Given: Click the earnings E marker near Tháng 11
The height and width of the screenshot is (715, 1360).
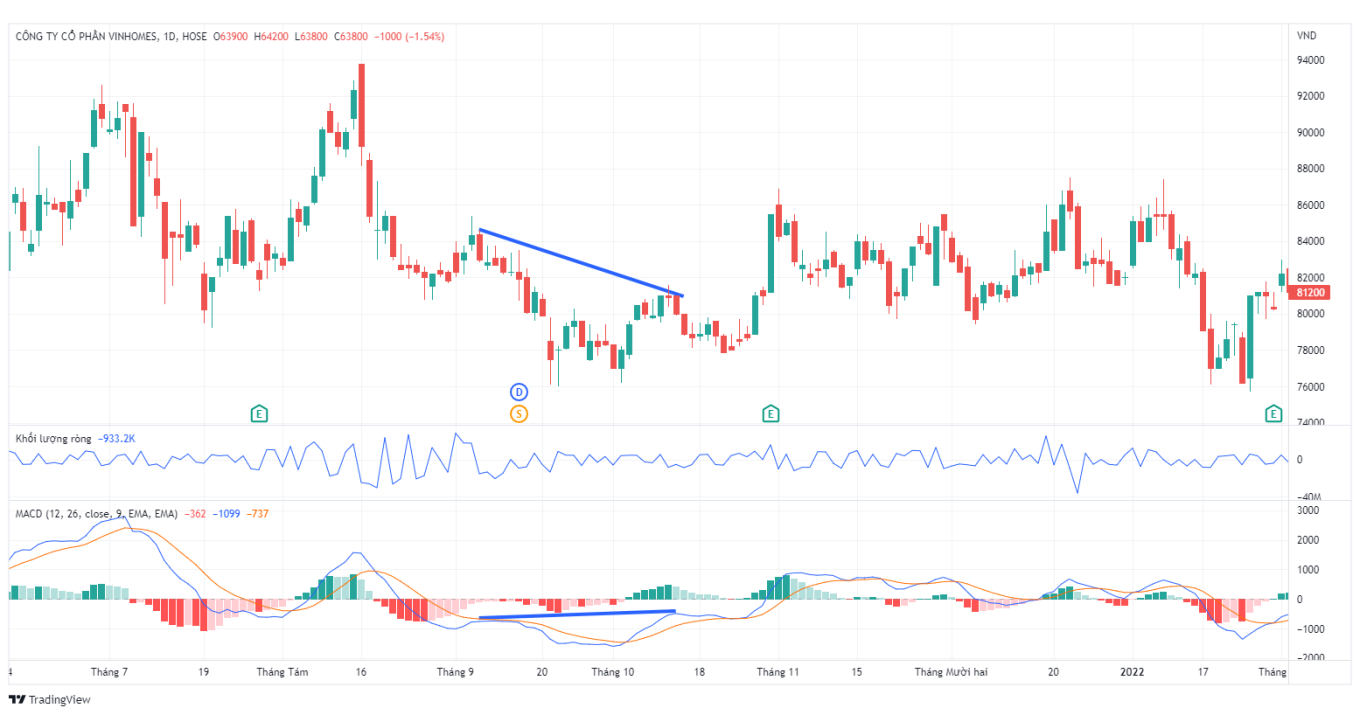Looking at the screenshot, I should [770, 413].
